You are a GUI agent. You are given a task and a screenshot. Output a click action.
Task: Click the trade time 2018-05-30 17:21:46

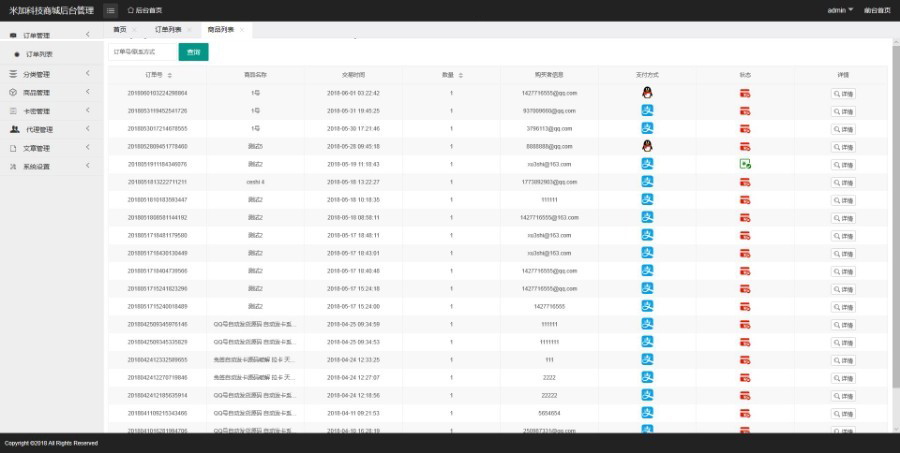click(x=353, y=129)
